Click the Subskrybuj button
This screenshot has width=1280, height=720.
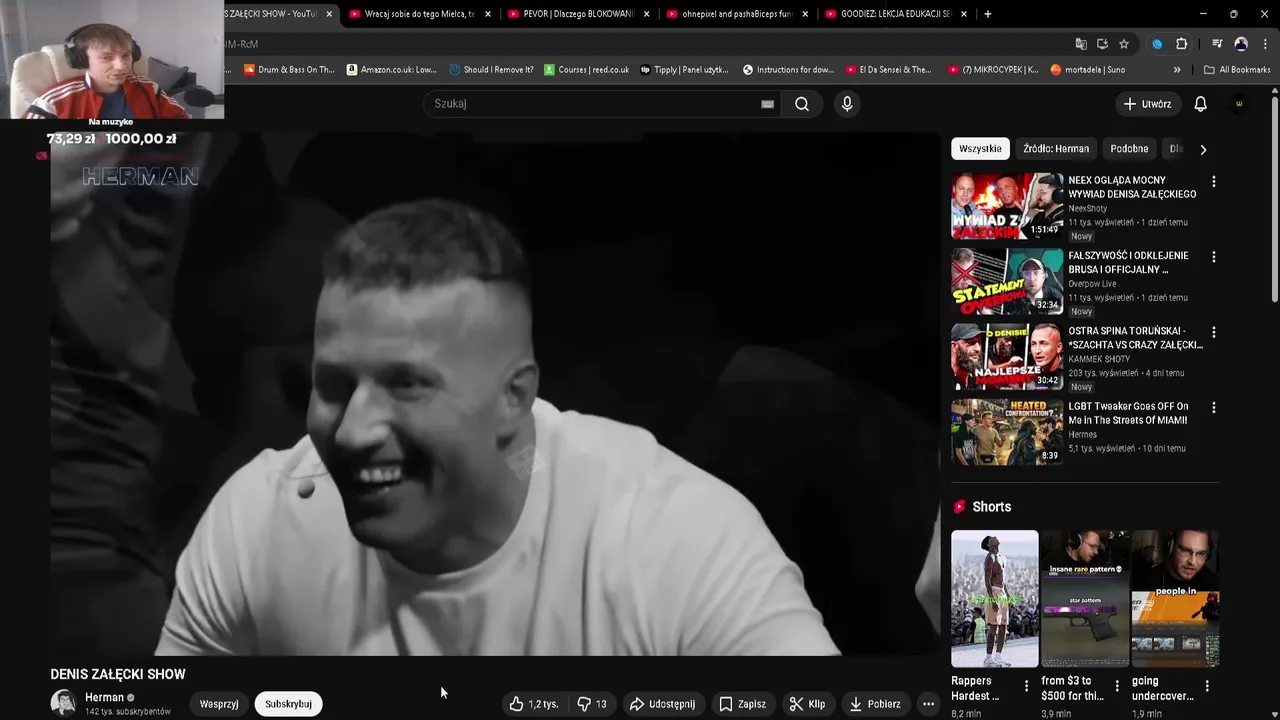pos(288,704)
